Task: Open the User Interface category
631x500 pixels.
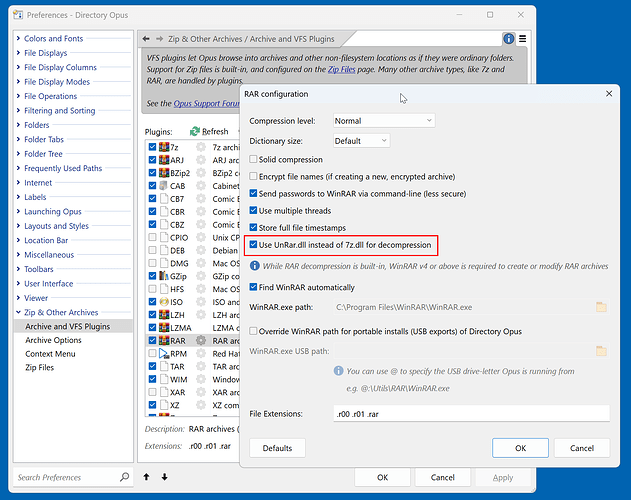Action: 49,283
